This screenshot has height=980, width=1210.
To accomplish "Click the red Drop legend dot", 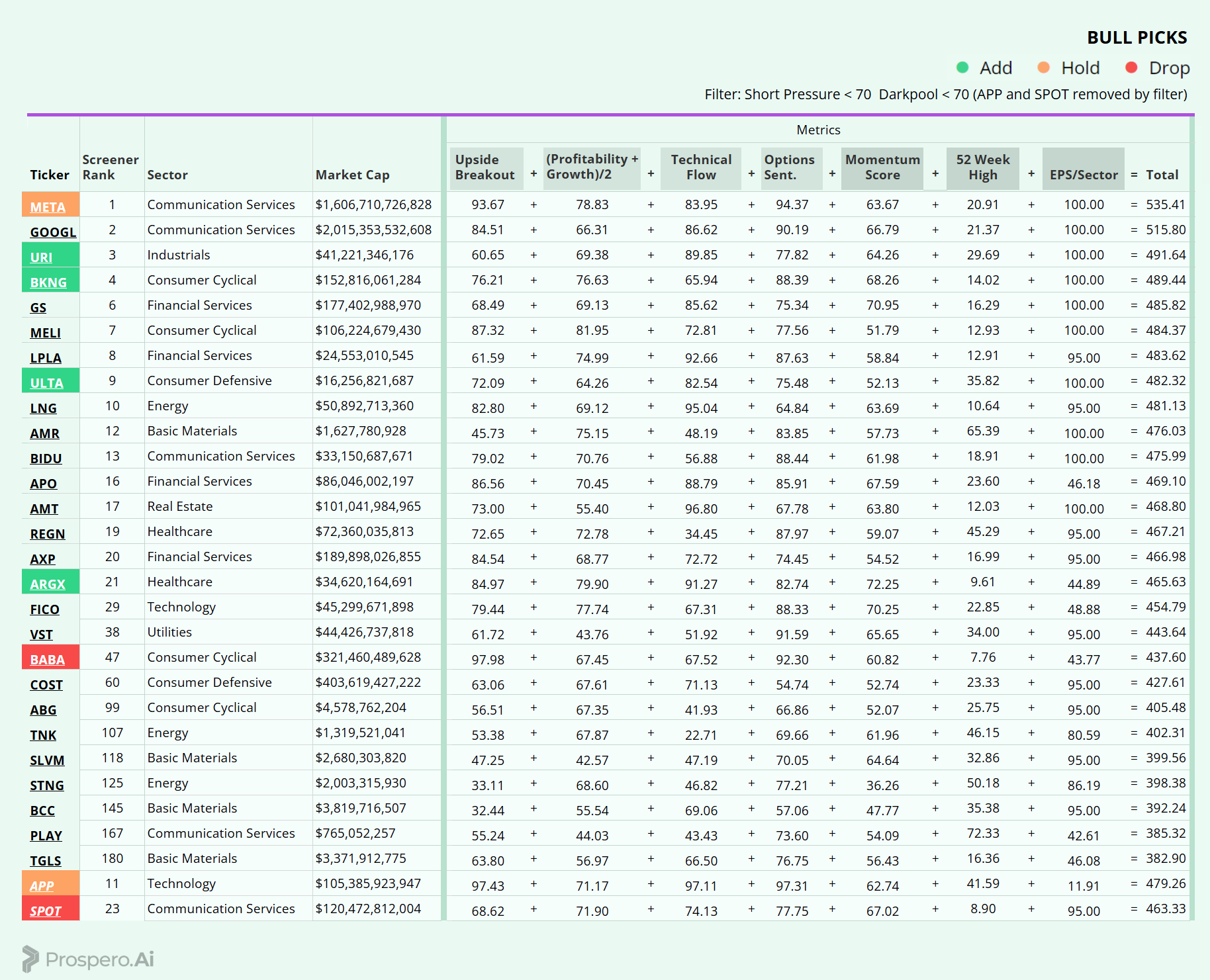I will point(1131,67).
